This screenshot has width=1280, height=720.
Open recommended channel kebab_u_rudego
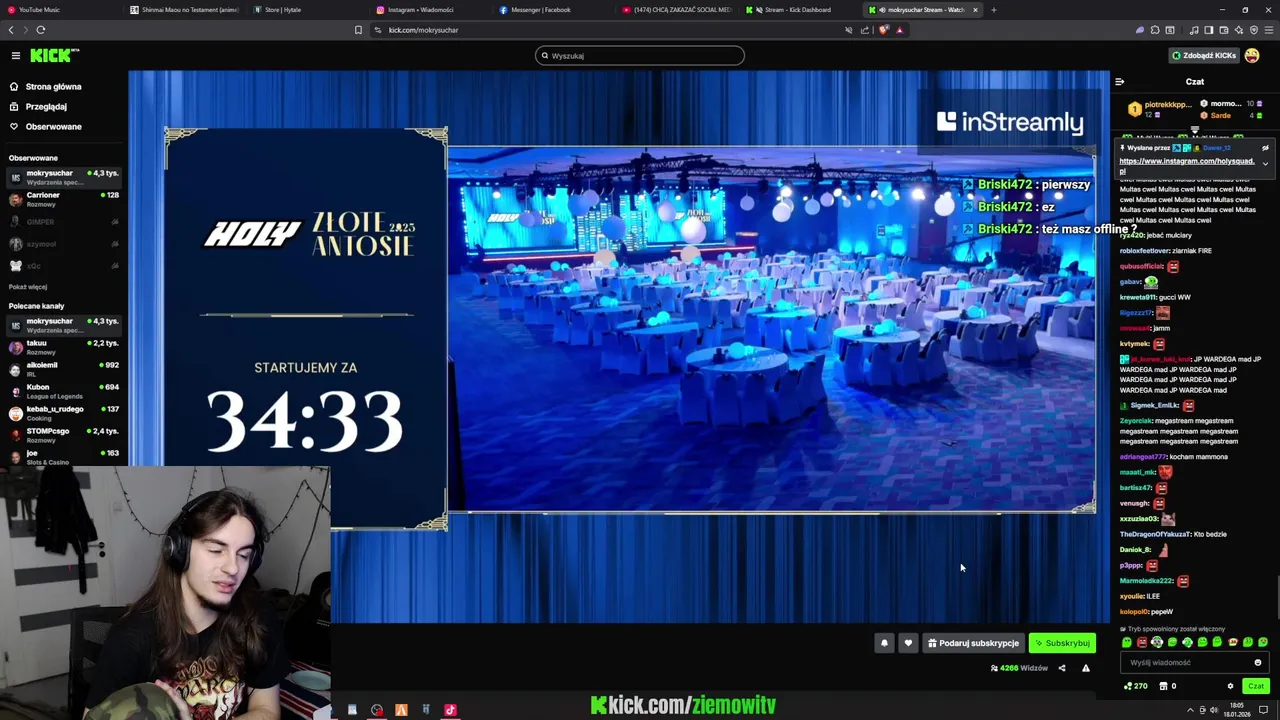(x=64, y=413)
